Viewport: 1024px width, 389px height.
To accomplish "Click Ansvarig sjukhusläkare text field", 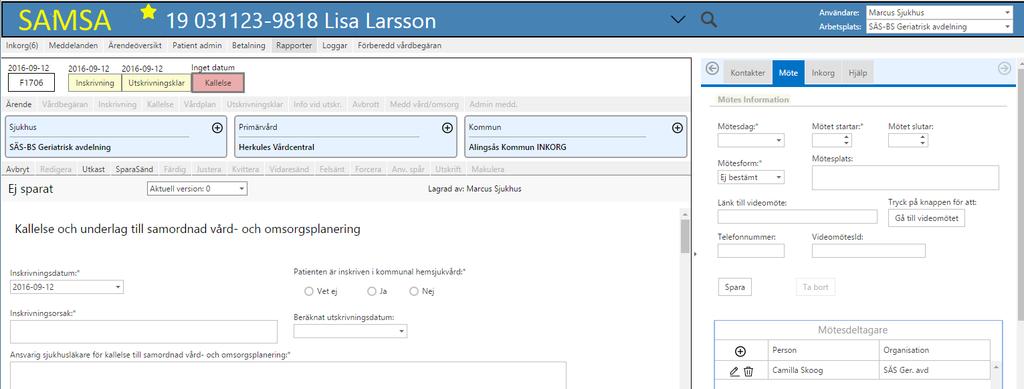I will [288, 375].
